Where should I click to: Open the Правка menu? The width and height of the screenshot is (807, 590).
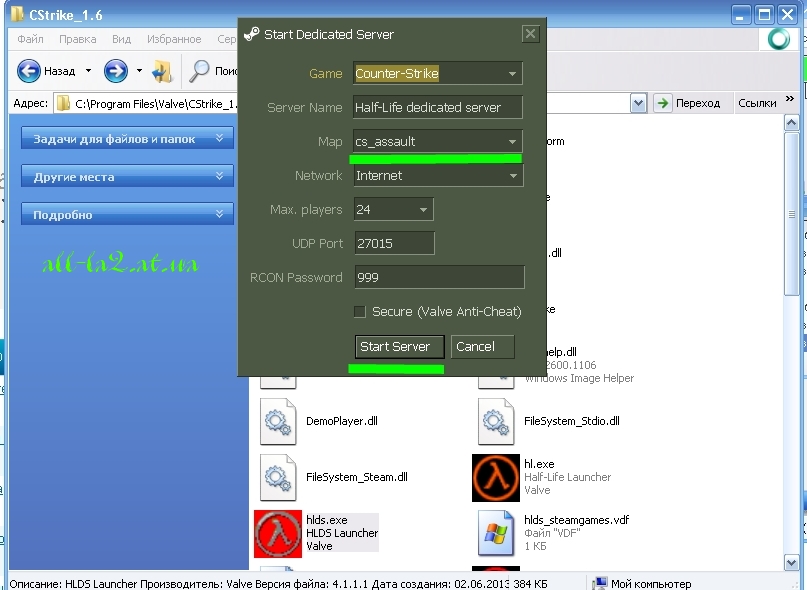(x=78, y=39)
